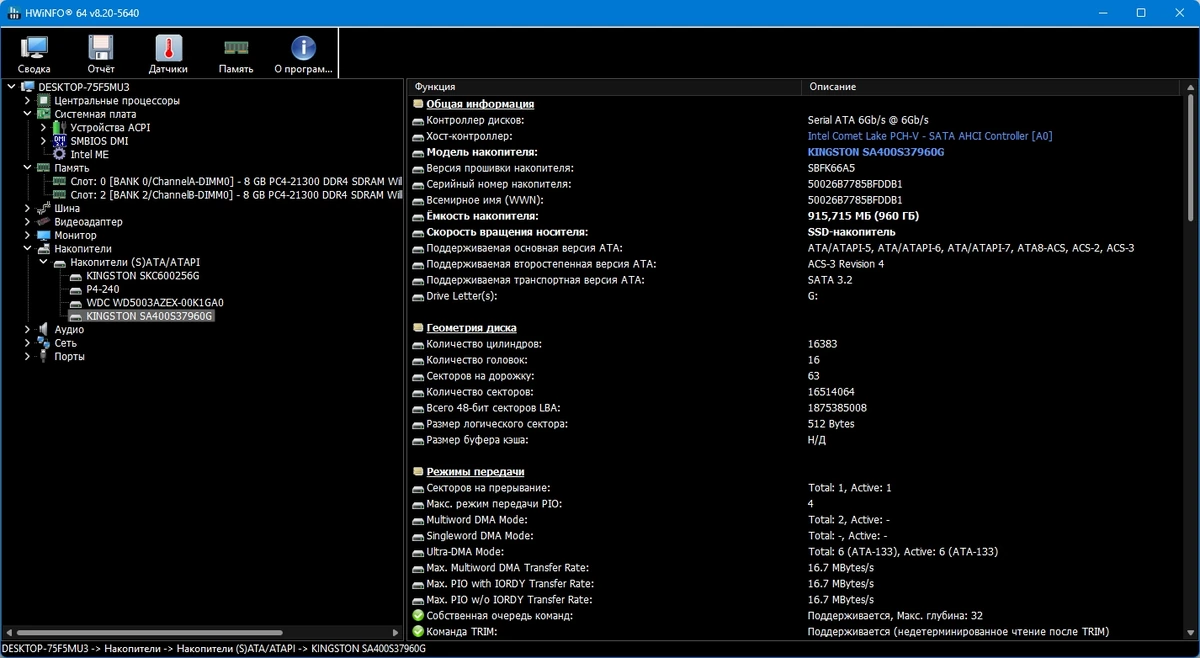Expand the Видеоадаптер node
1200x658 pixels.
[27, 221]
